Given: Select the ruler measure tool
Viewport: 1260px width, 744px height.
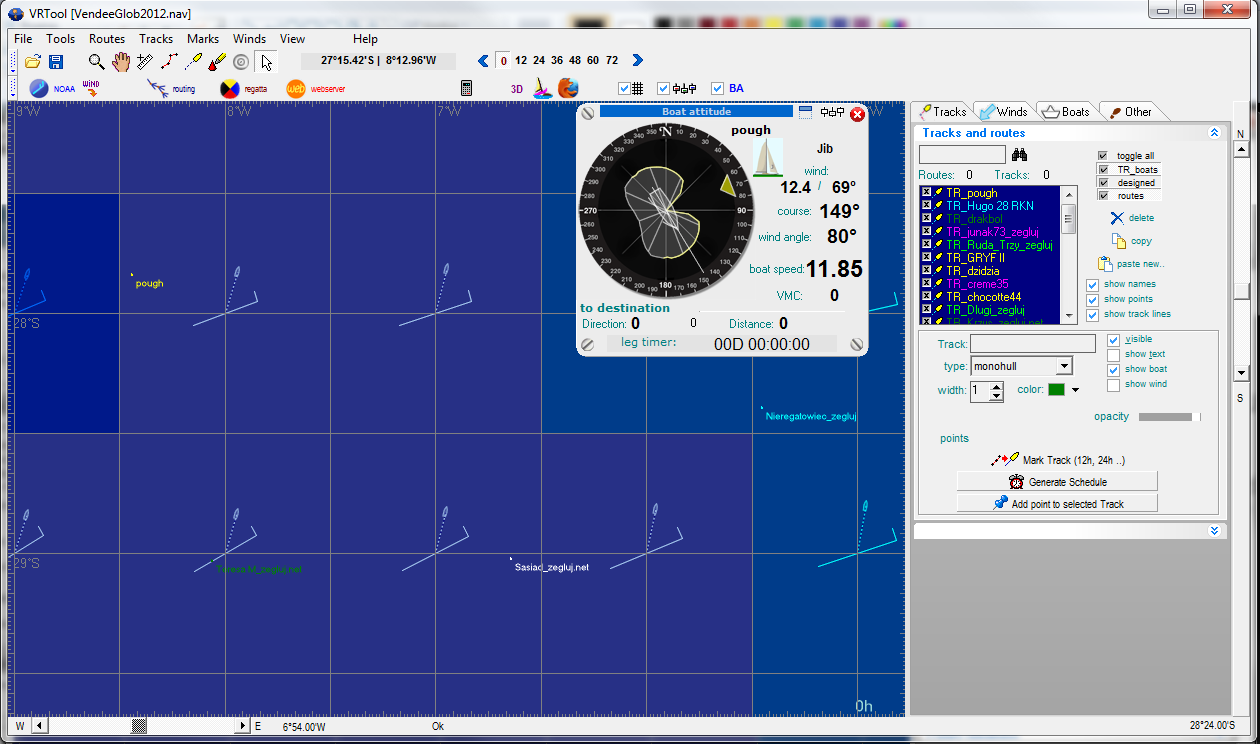Looking at the screenshot, I should (145, 62).
